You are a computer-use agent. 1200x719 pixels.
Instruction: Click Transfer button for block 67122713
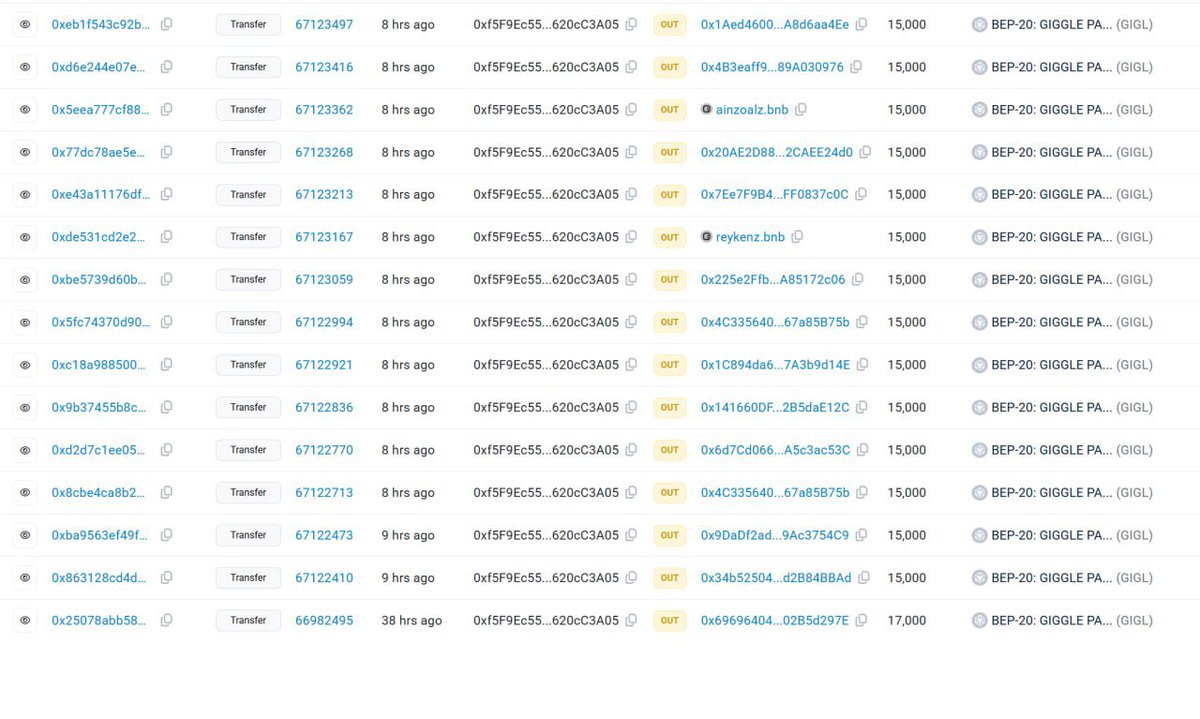click(248, 492)
